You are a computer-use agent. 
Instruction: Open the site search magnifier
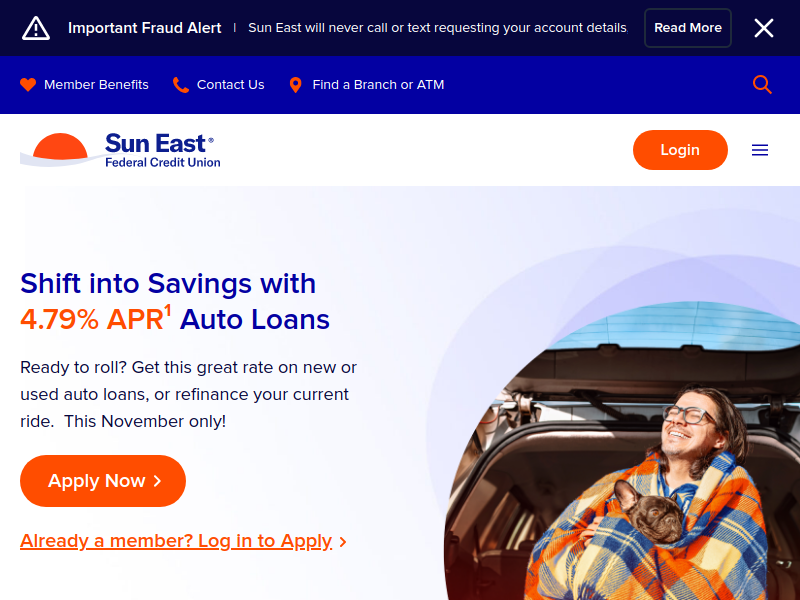762,85
